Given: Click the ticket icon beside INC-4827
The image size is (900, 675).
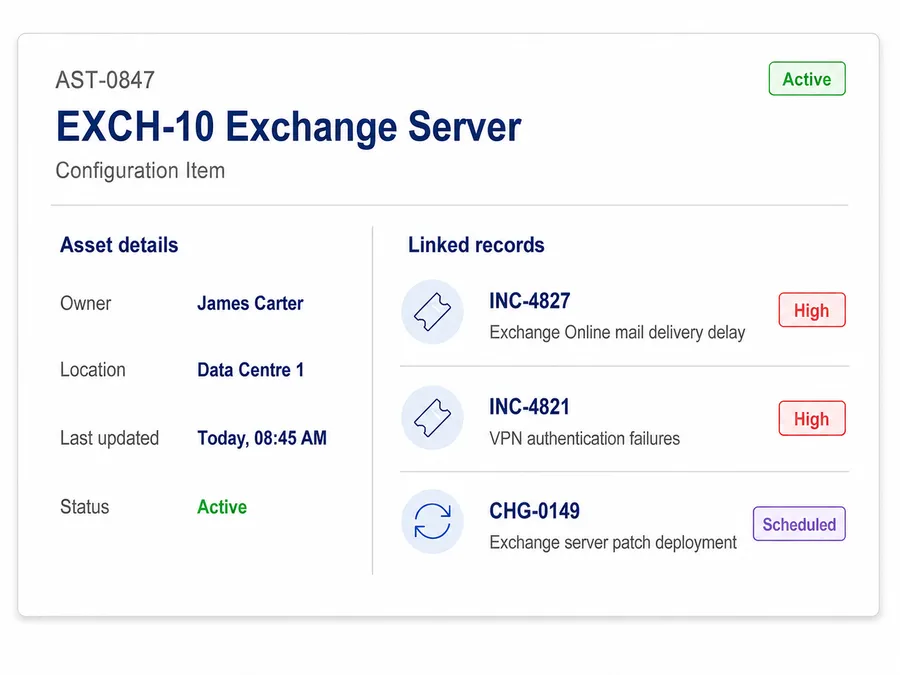Looking at the screenshot, I should click(432, 312).
